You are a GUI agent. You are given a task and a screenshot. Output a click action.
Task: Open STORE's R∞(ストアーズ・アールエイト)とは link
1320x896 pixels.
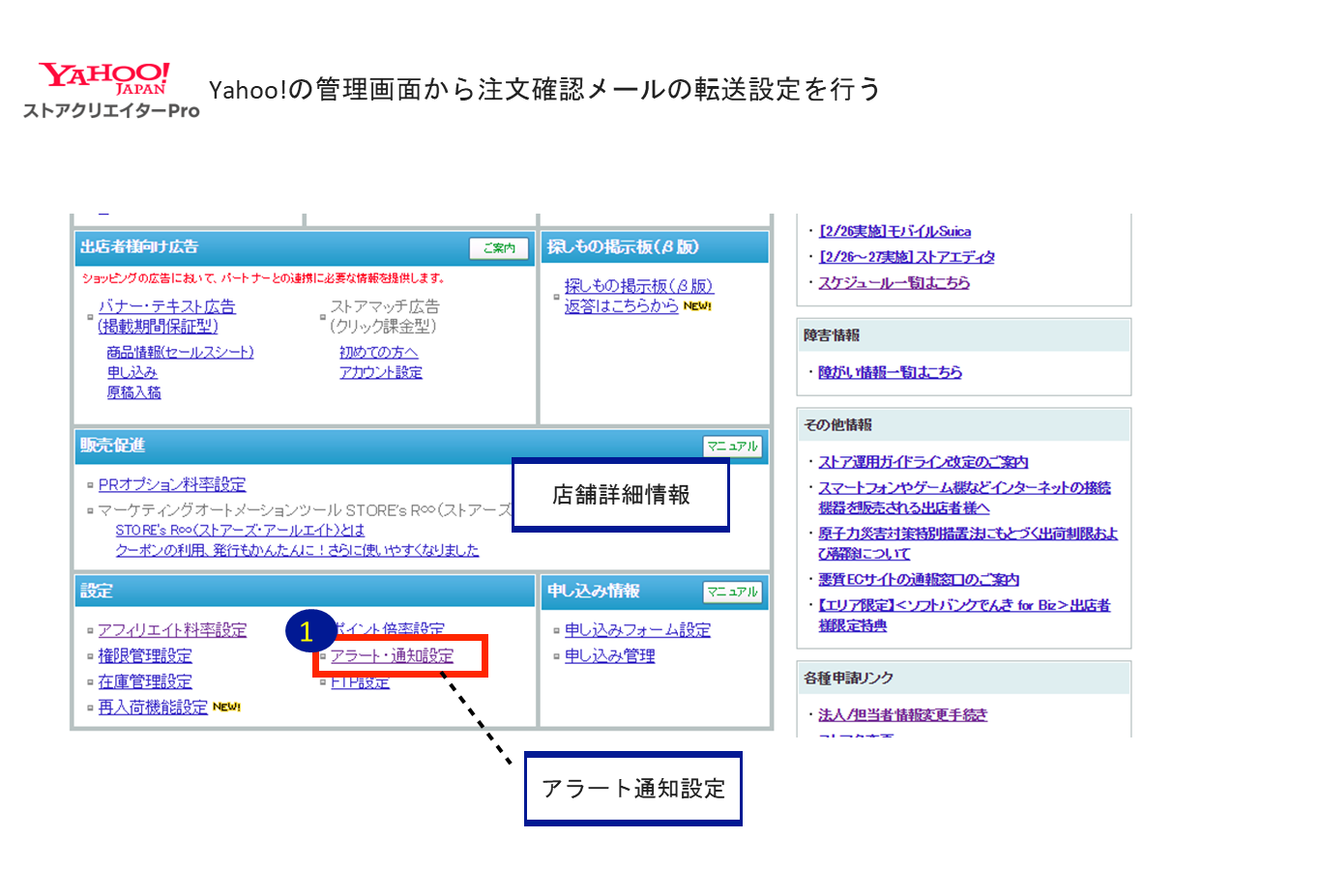[240, 530]
